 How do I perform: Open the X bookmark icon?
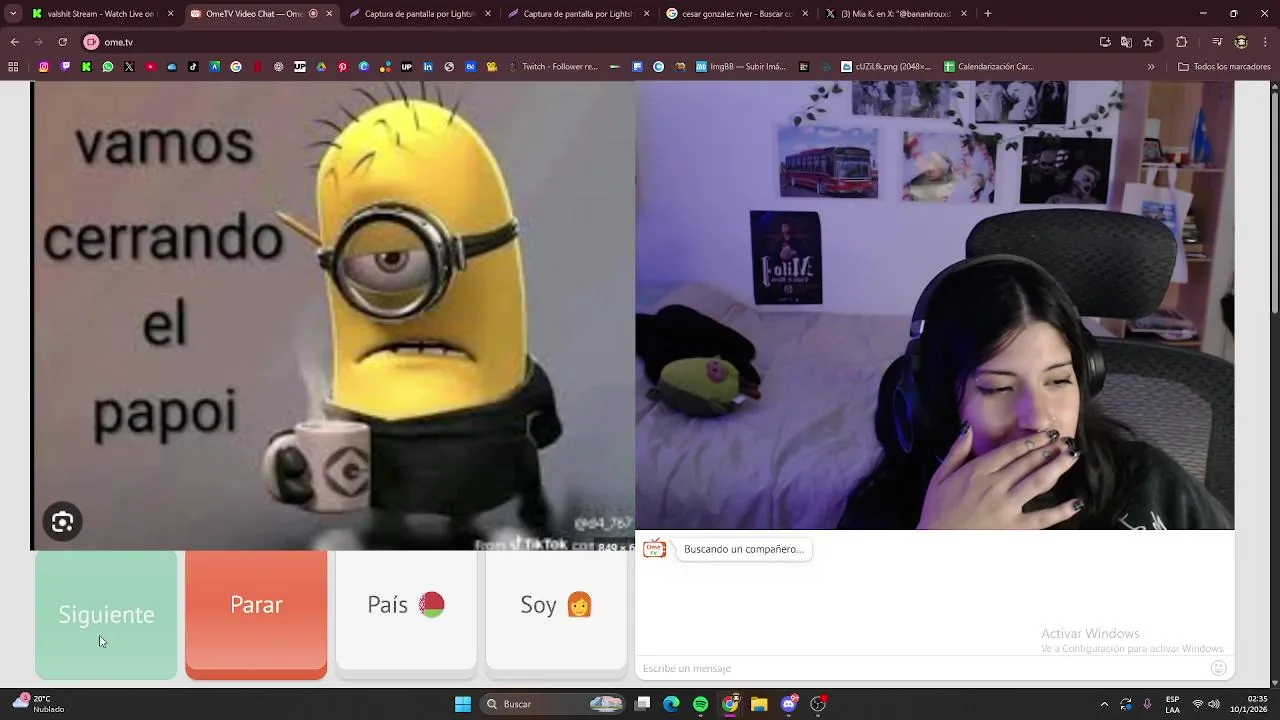click(x=129, y=67)
